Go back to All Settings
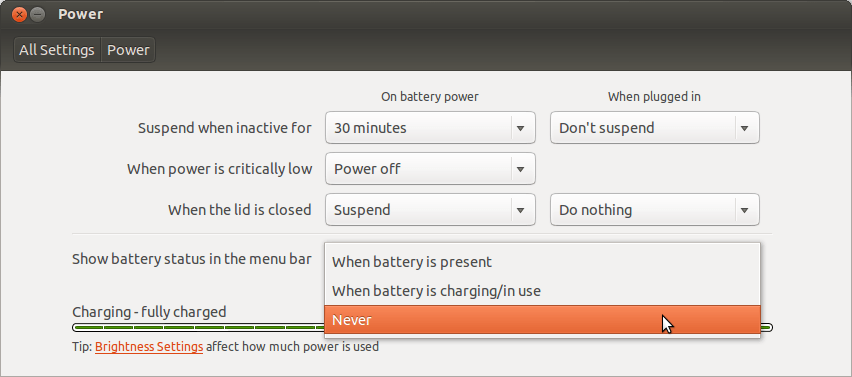This screenshot has height=377, width=852. 57,50
